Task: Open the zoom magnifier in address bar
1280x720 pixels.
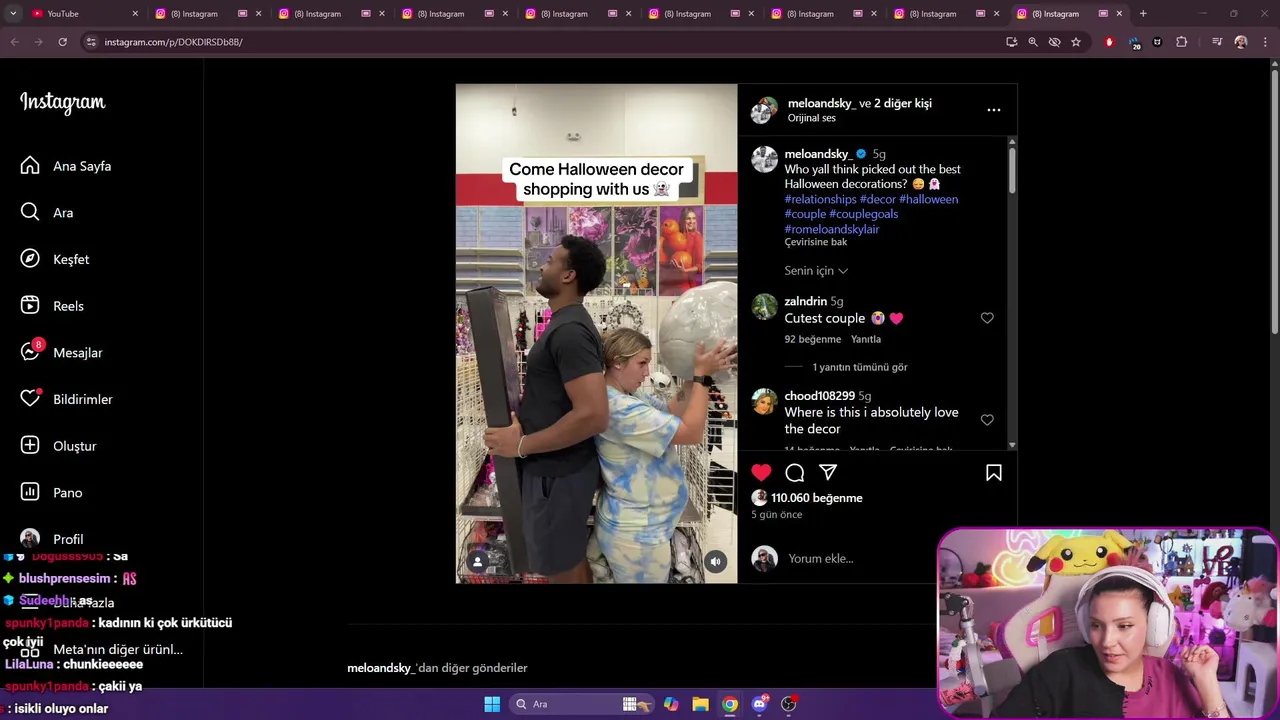Action: click(1033, 42)
